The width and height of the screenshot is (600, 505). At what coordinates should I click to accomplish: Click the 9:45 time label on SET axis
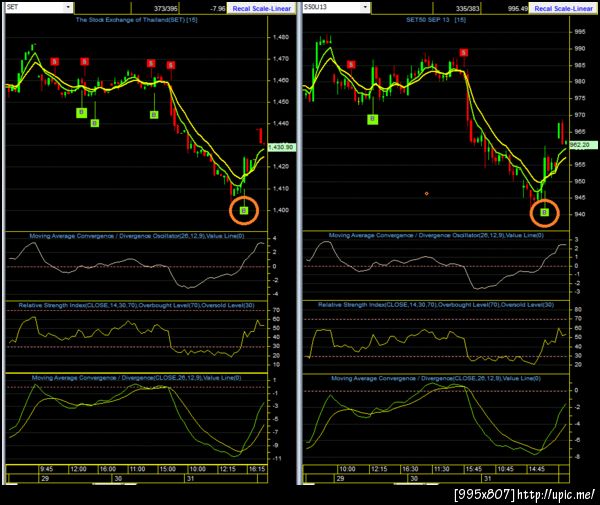pos(46,469)
